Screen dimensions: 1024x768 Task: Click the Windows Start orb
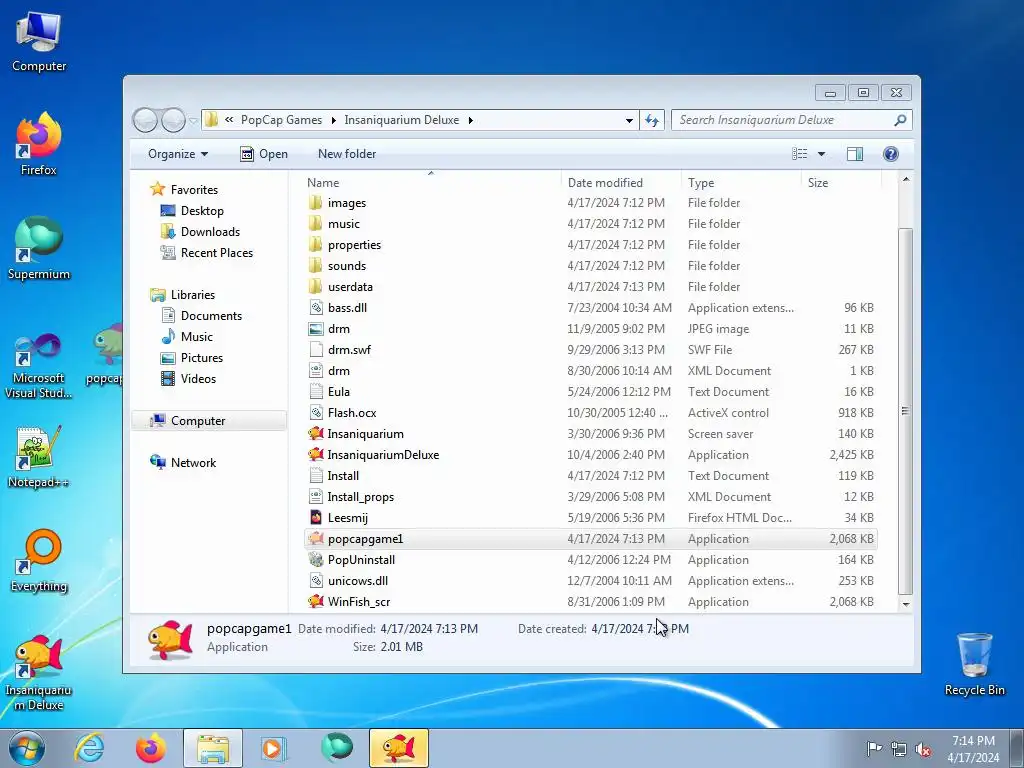click(27, 748)
